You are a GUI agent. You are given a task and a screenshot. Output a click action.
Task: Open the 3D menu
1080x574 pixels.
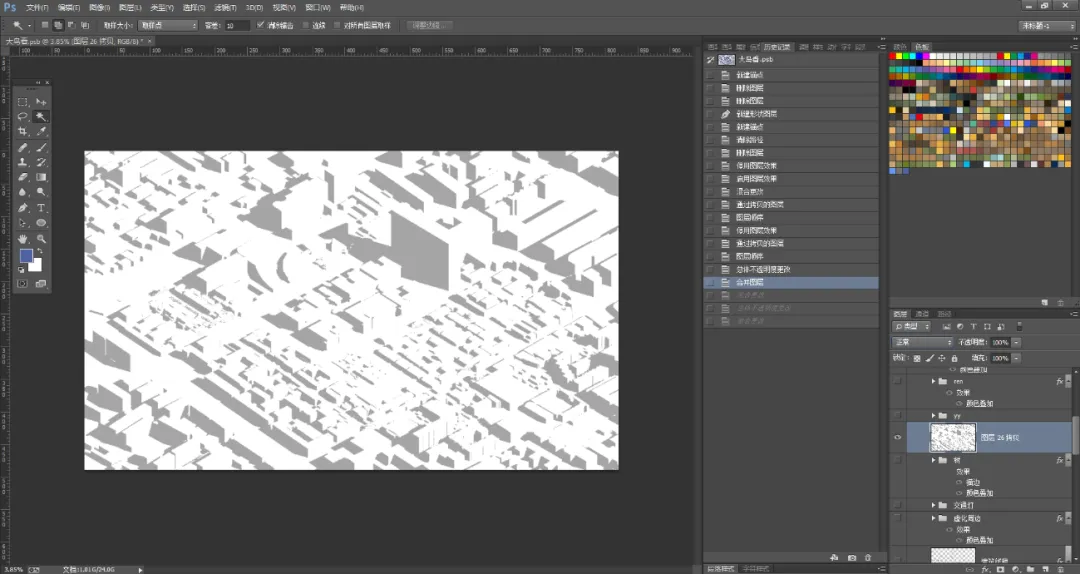(x=254, y=8)
